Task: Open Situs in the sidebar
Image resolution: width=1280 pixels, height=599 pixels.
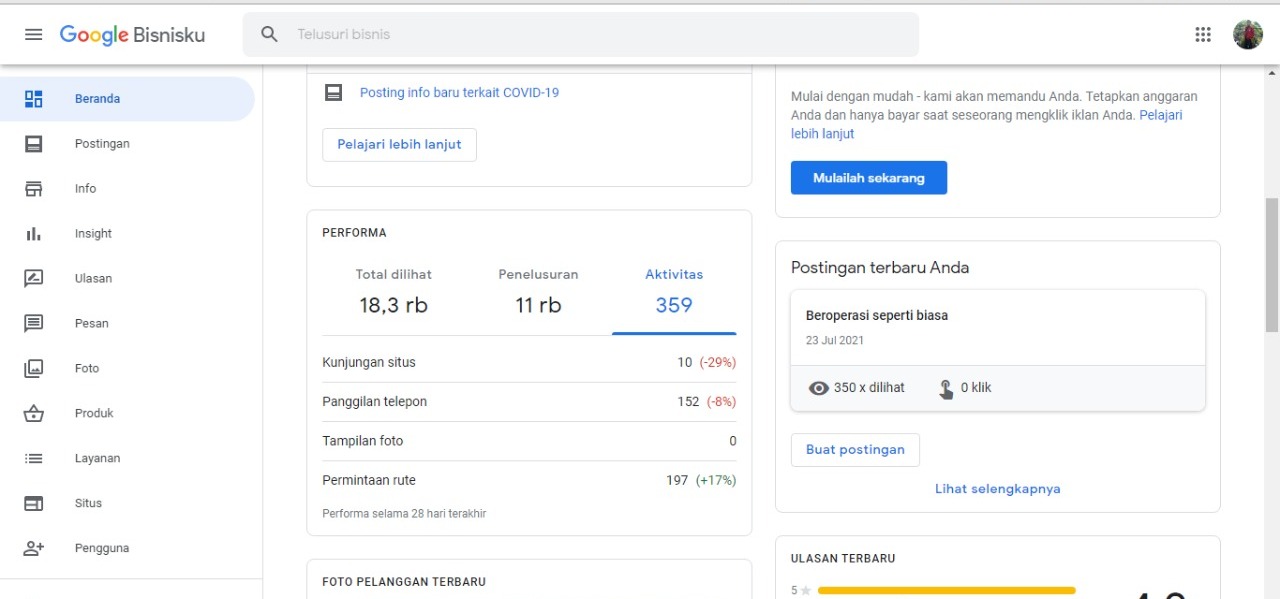Action: coord(128,504)
